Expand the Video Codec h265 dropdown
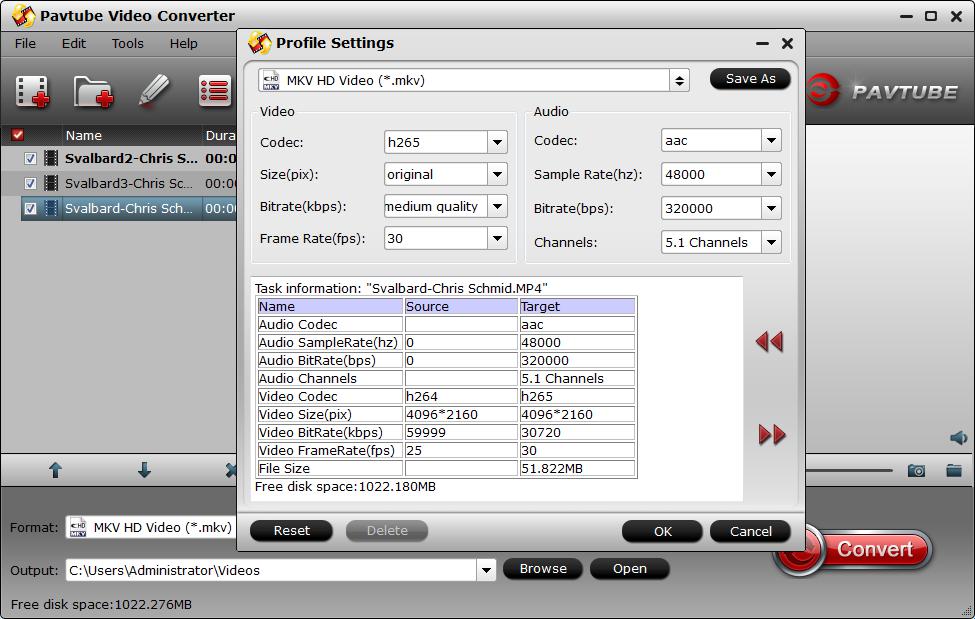The width and height of the screenshot is (975, 619). click(497, 142)
